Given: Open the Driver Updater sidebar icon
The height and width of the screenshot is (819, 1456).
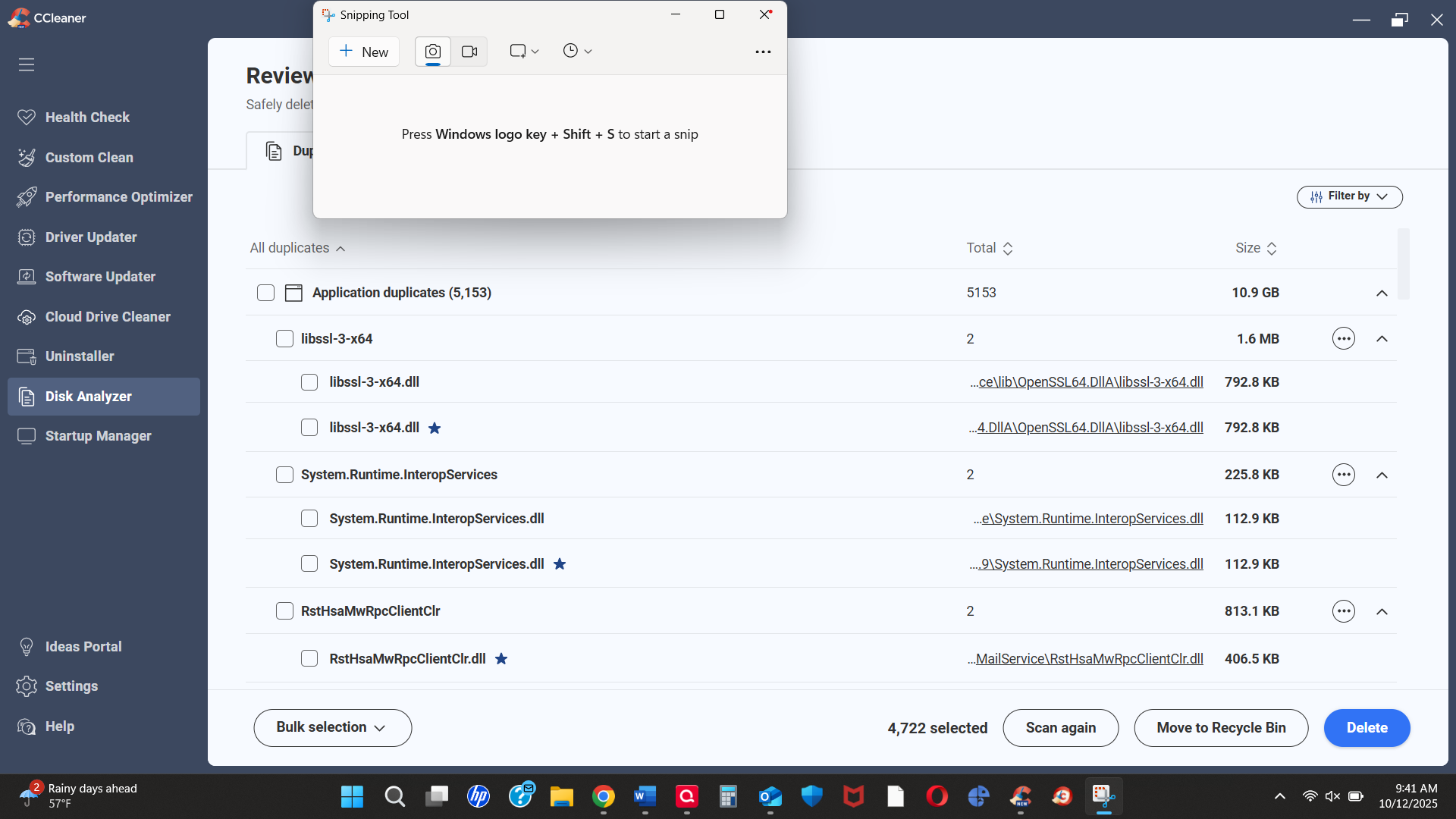Looking at the screenshot, I should click(27, 237).
